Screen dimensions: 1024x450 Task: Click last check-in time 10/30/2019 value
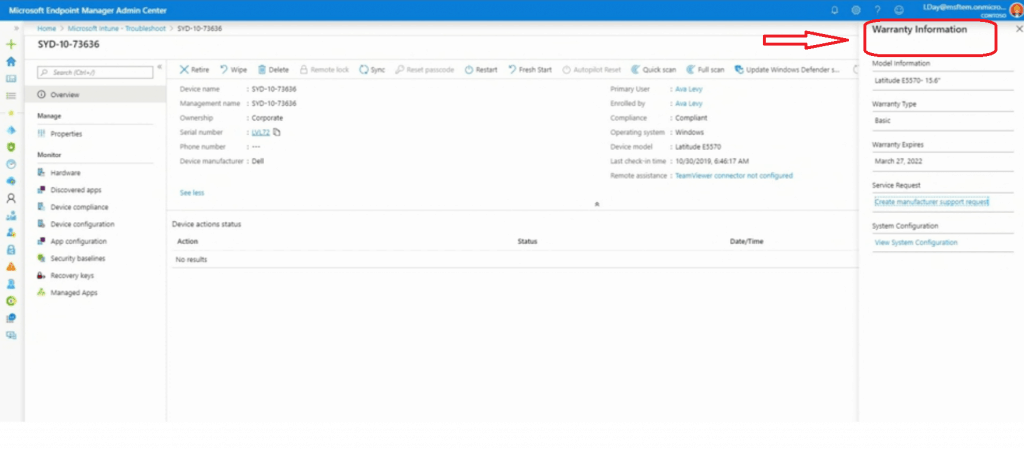tap(712, 161)
